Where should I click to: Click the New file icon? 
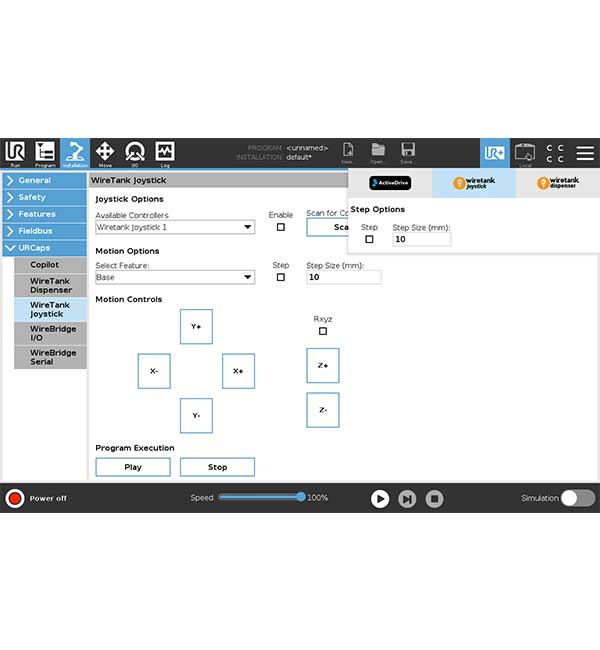click(x=347, y=152)
